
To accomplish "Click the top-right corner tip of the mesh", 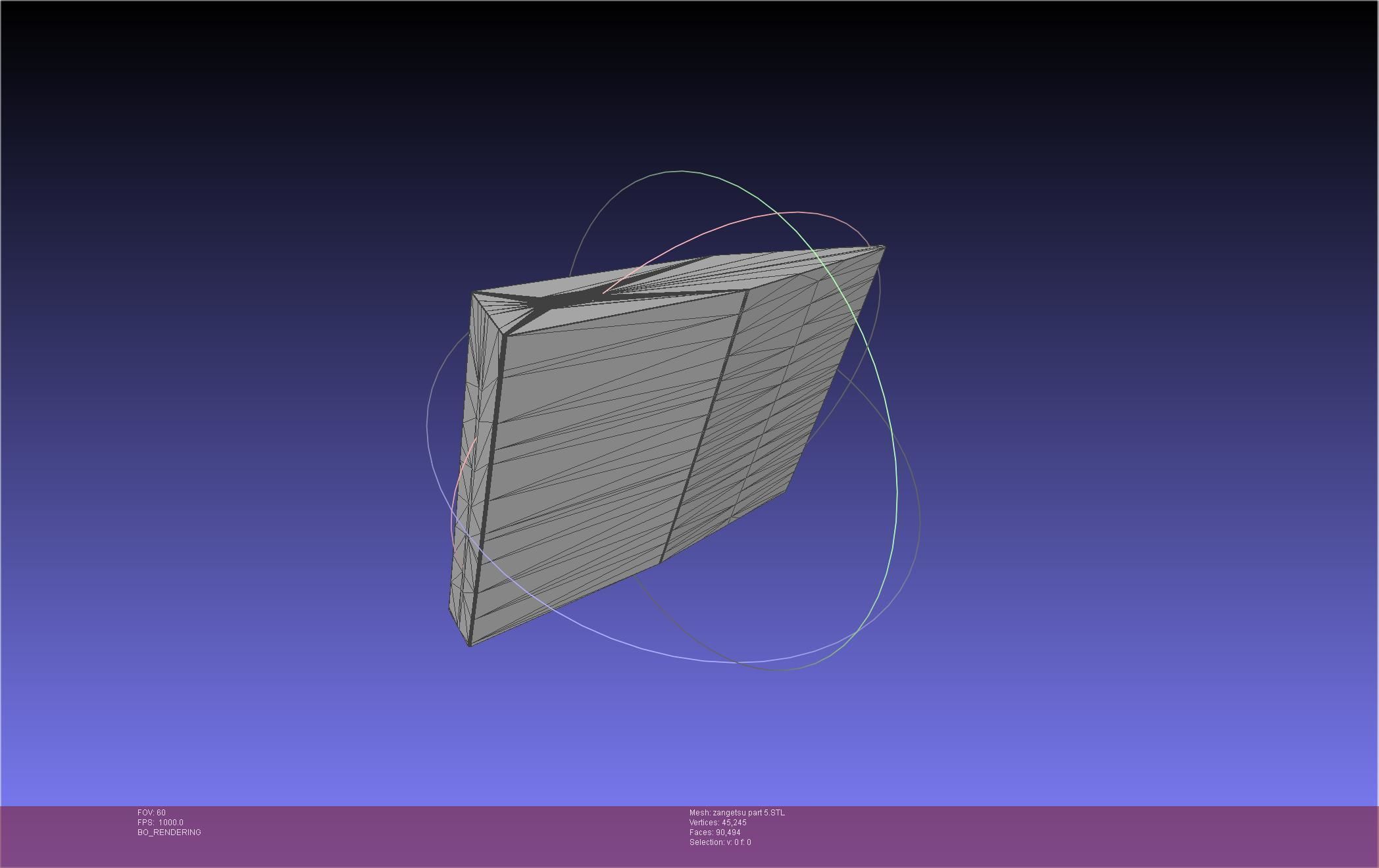I will coord(884,247).
